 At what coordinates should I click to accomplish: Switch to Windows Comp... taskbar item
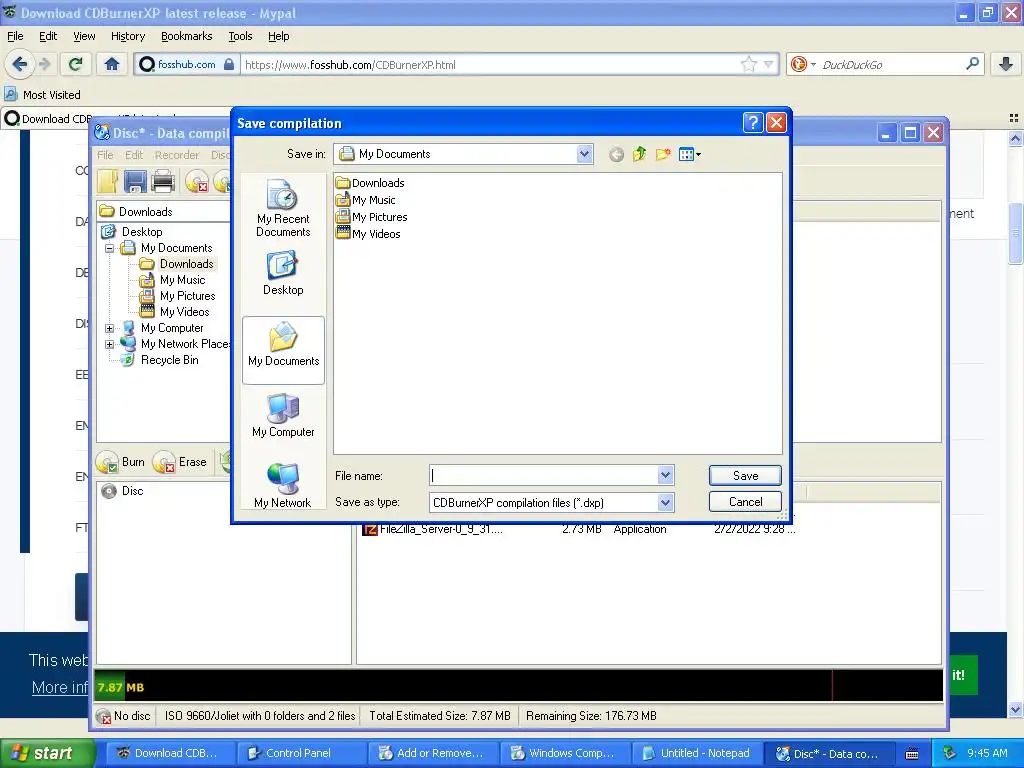click(x=564, y=753)
